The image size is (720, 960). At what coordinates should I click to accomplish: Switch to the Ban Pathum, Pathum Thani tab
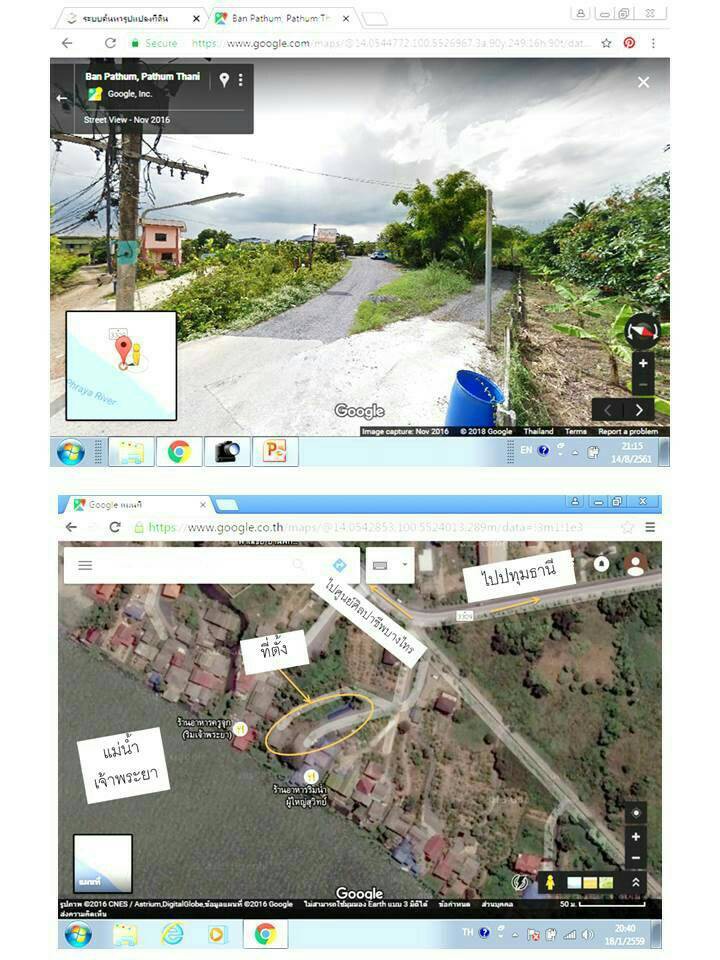tap(280, 18)
